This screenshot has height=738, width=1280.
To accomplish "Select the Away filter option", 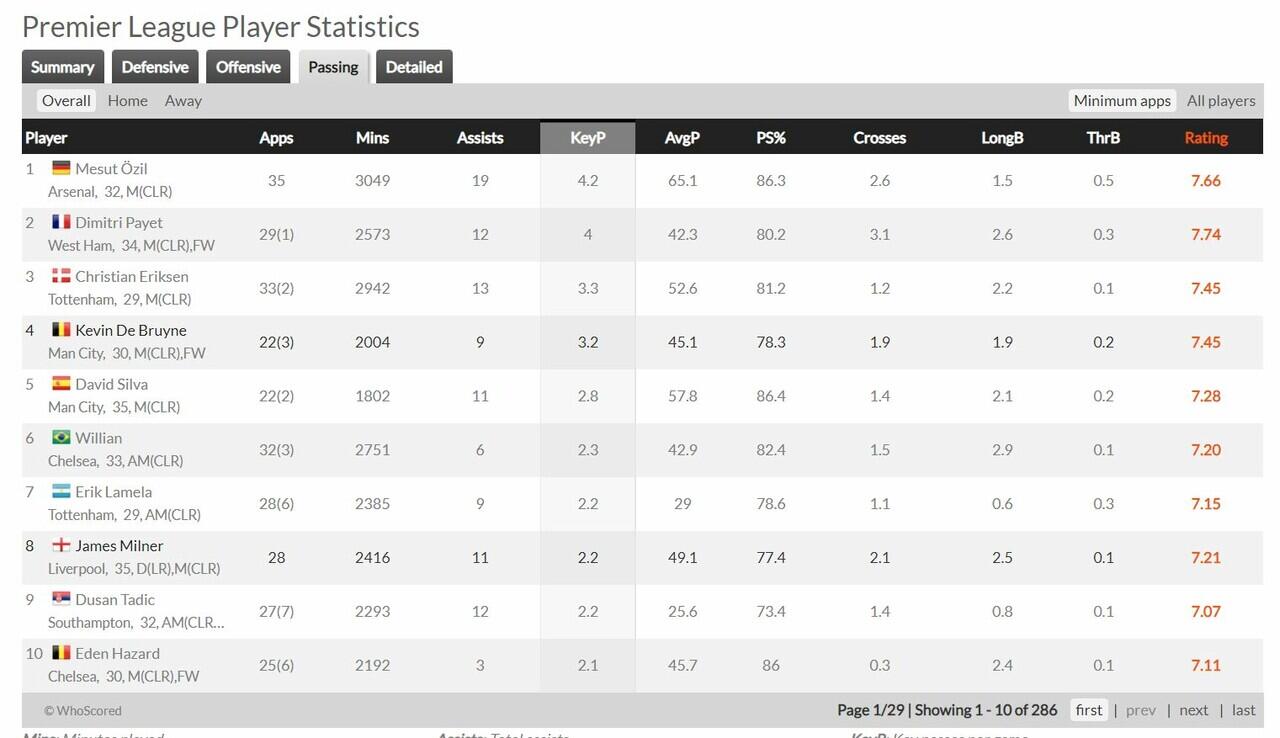I will [x=183, y=101].
